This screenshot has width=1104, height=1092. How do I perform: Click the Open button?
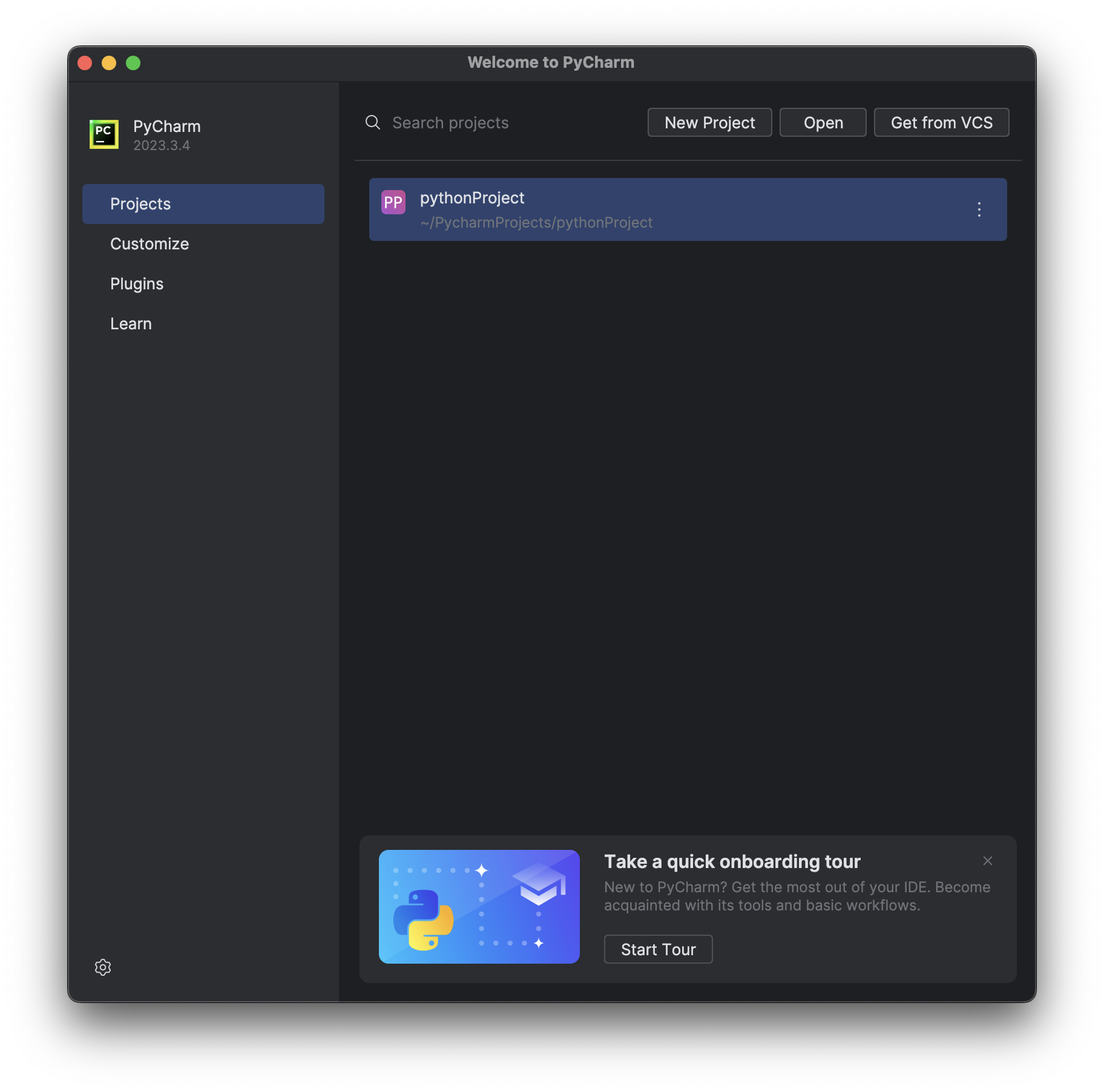click(x=823, y=123)
